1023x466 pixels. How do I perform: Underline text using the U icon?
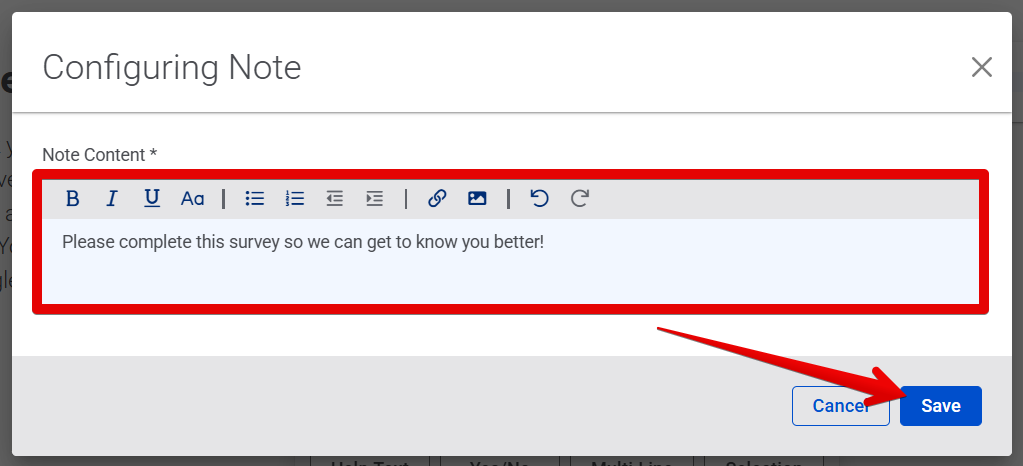(x=152, y=199)
